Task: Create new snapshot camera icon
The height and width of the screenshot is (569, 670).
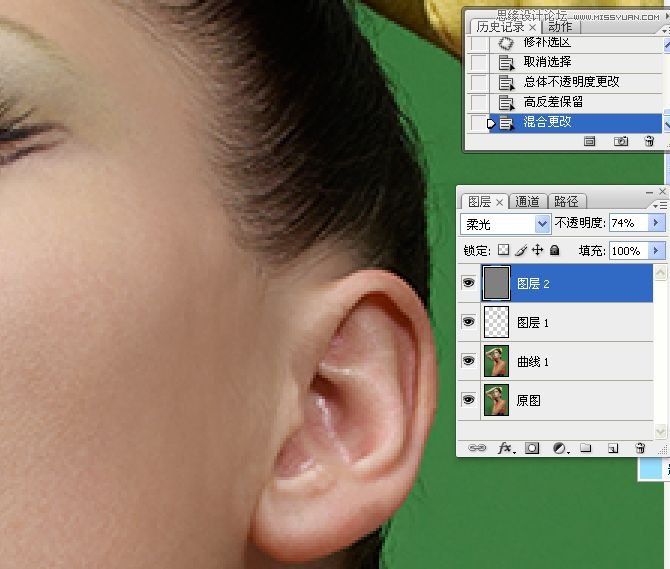Action: coord(621,141)
